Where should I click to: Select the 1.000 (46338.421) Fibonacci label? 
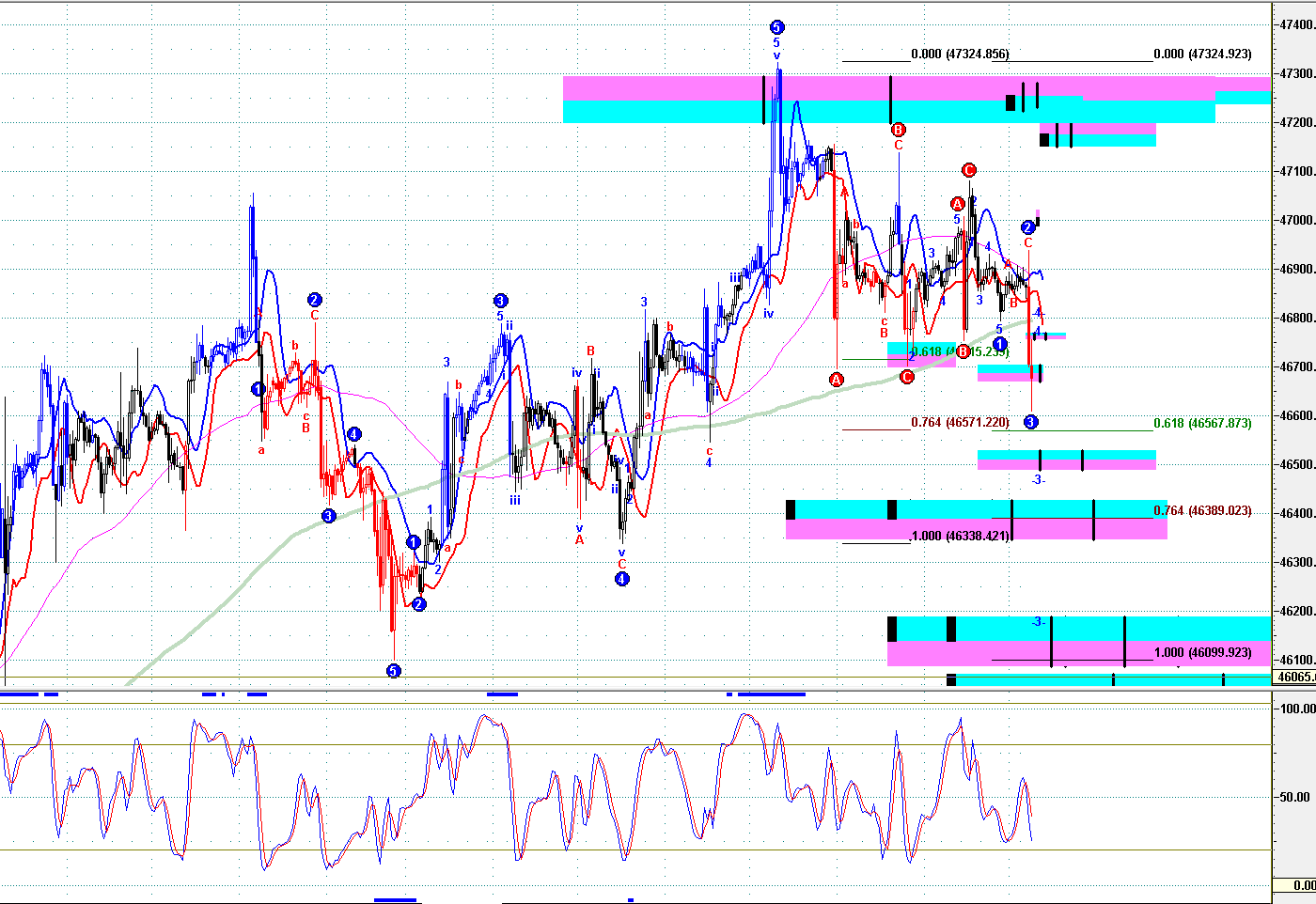point(960,536)
